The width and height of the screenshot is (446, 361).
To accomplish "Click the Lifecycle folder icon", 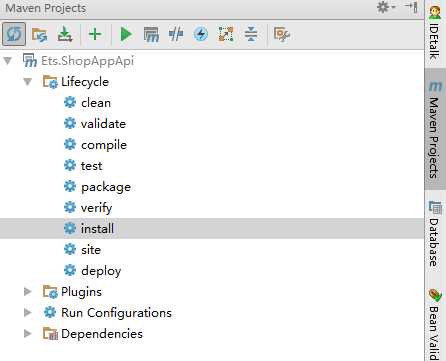I will (50, 82).
